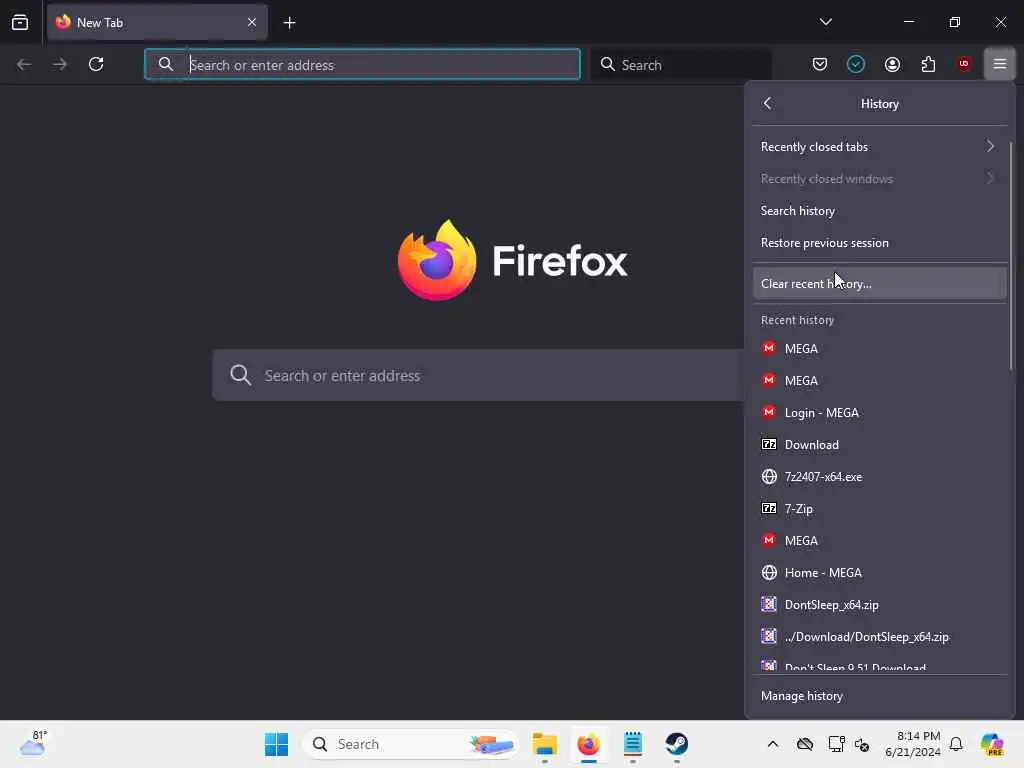This screenshot has width=1024, height=768.
Task: Click the center page search field
Action: click(x=478, y=375)
